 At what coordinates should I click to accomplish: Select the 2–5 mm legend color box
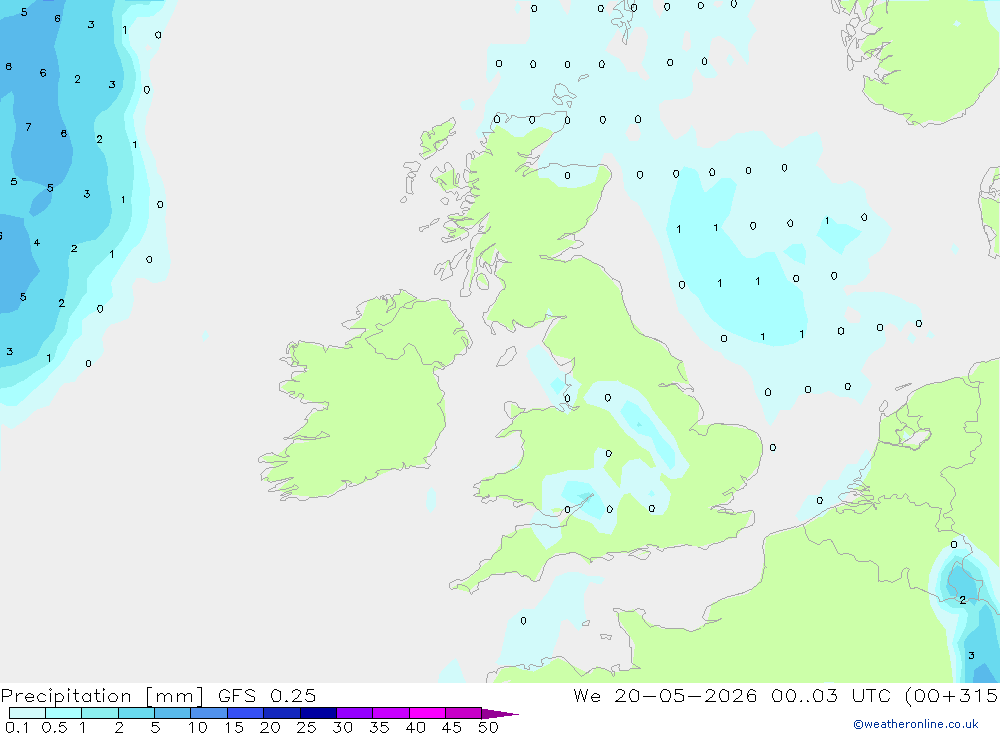click(x=136, y=713)
